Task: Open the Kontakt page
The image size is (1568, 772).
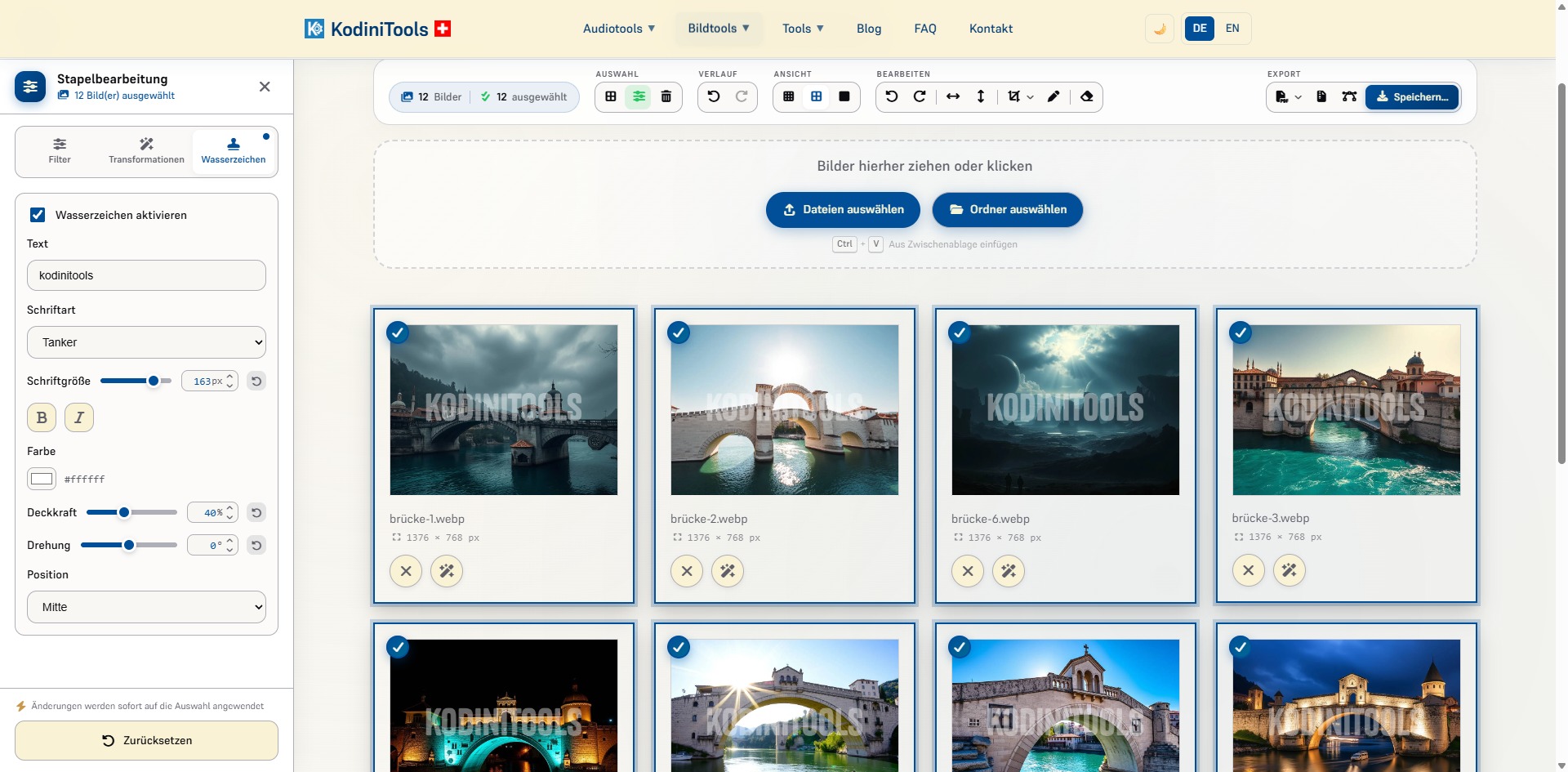Action: coord(991,29)
